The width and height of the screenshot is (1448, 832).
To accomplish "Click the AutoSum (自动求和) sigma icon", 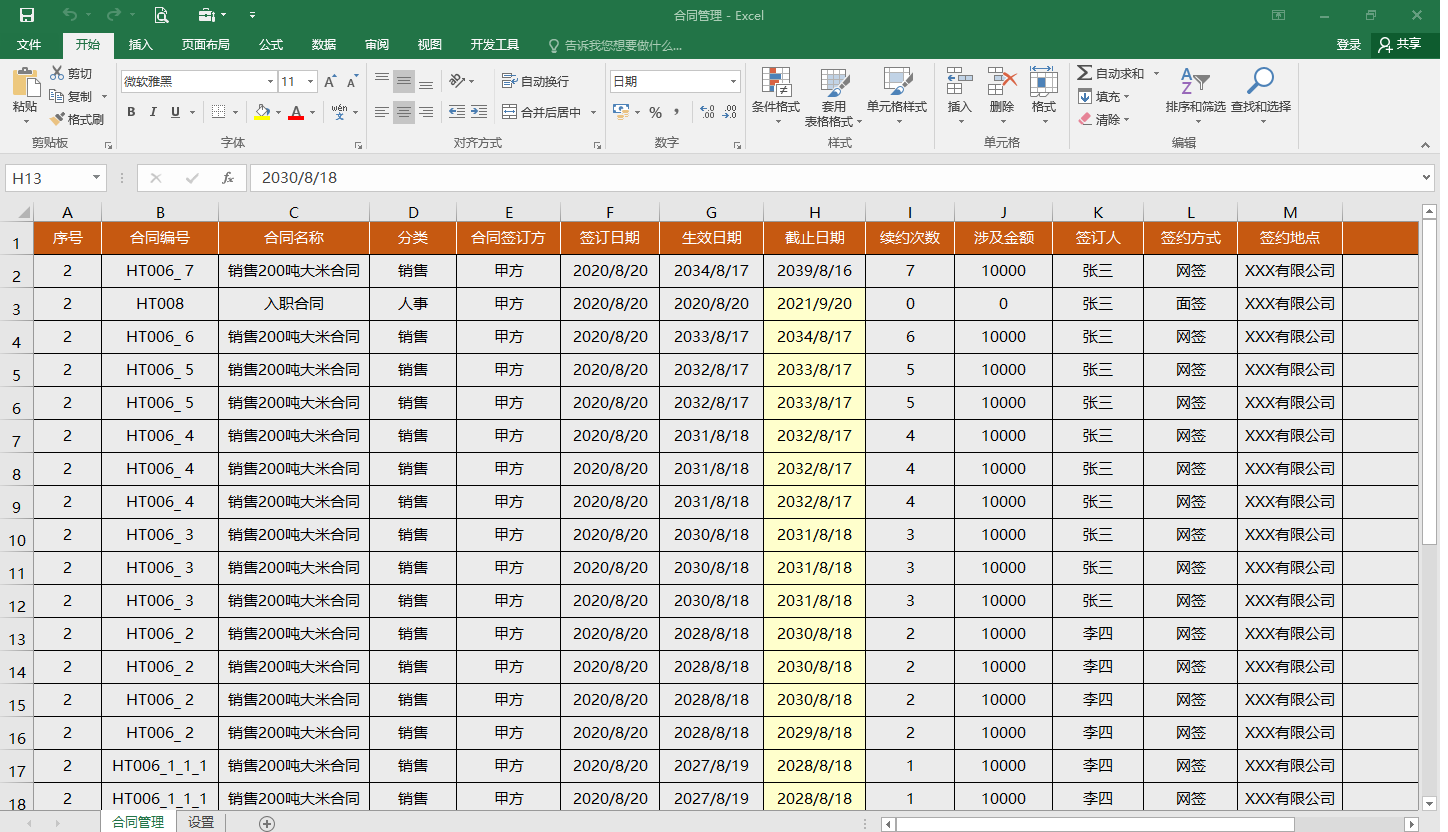I will [x=1085, y=73].
